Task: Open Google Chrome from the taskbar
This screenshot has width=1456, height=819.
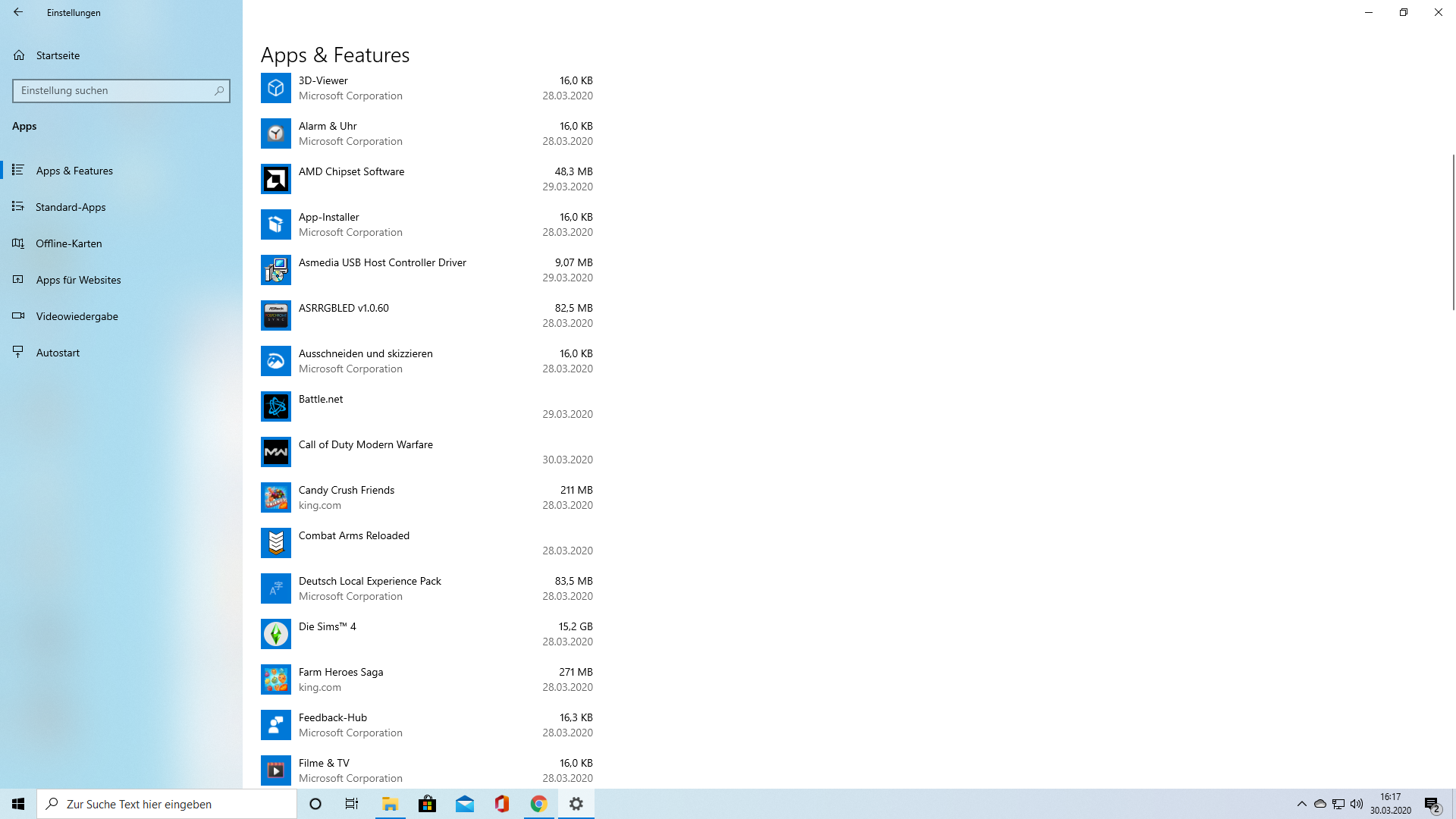Action: 538,804
